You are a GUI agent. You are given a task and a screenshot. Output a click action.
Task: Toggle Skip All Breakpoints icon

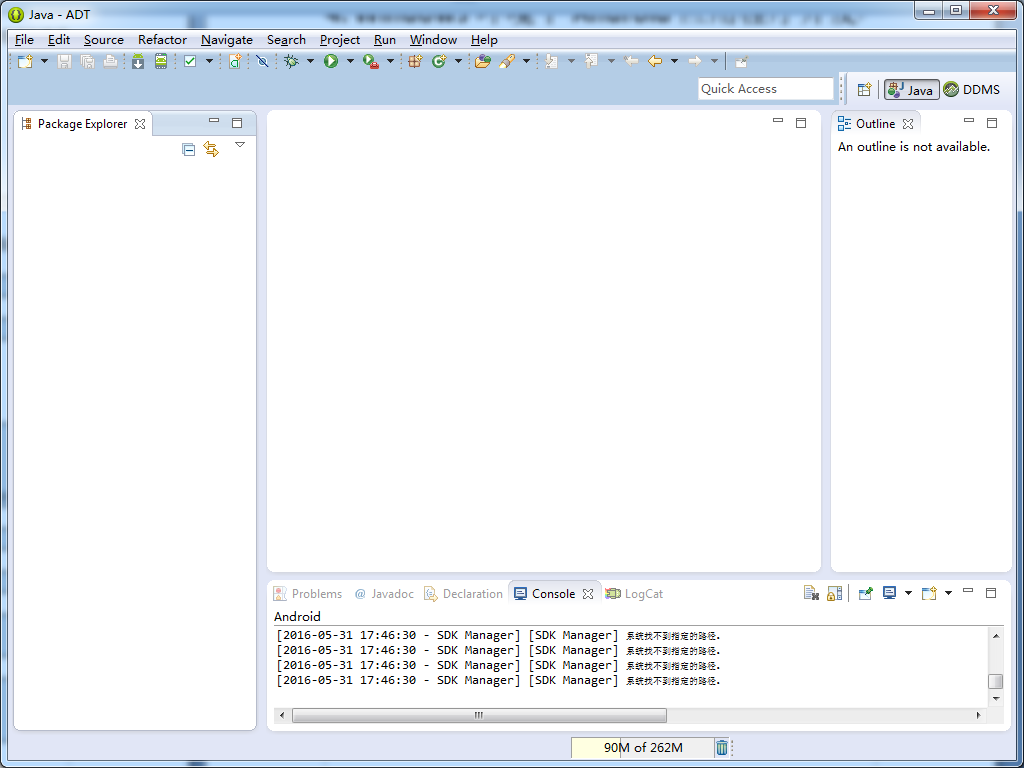click(263, 61)
